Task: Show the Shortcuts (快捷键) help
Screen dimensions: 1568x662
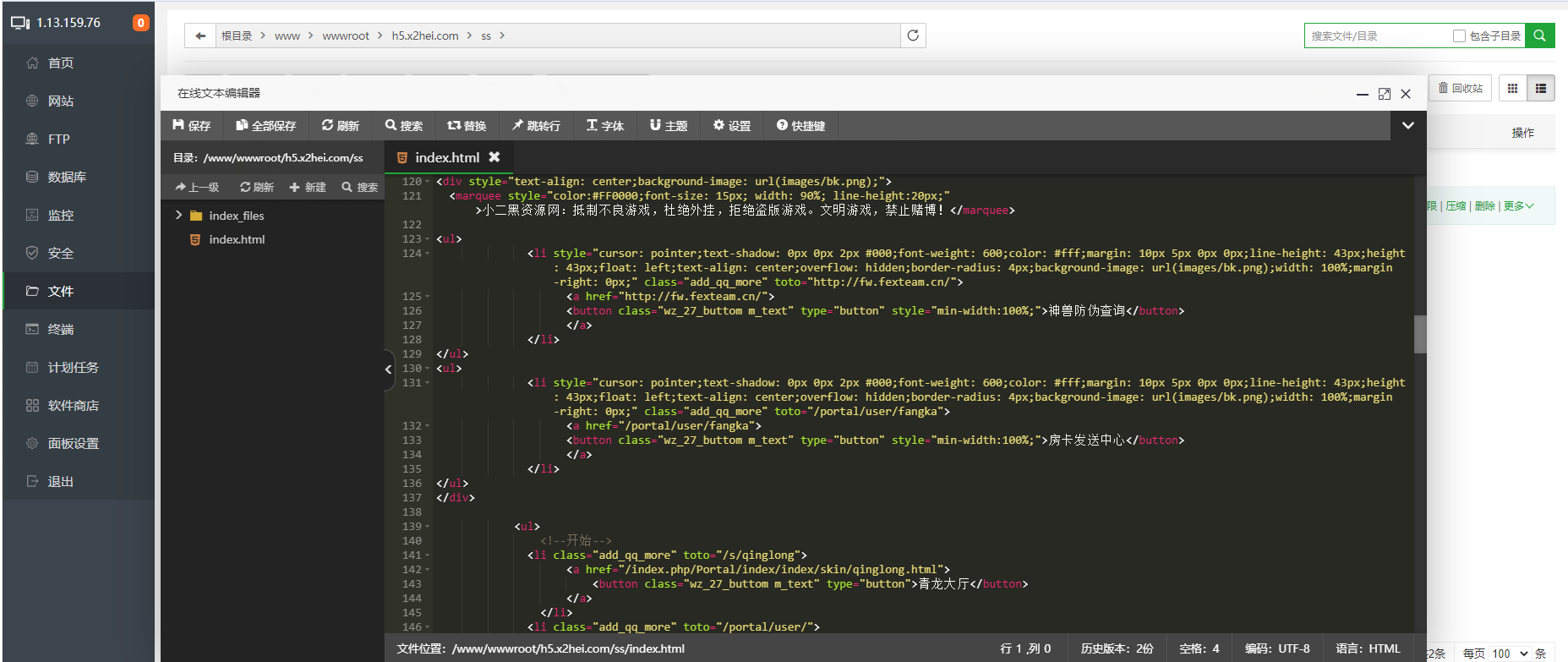Action: [x=800, y=126]
